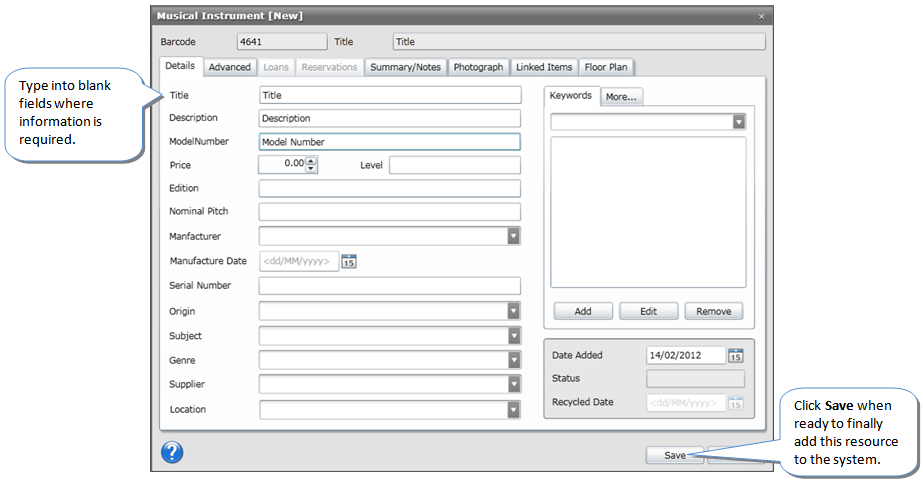The height and width of the screenshot is (483, 923).
Task: Close the Musical Instrument dialog
Action: pyautogui.click(x=761, y=16)
